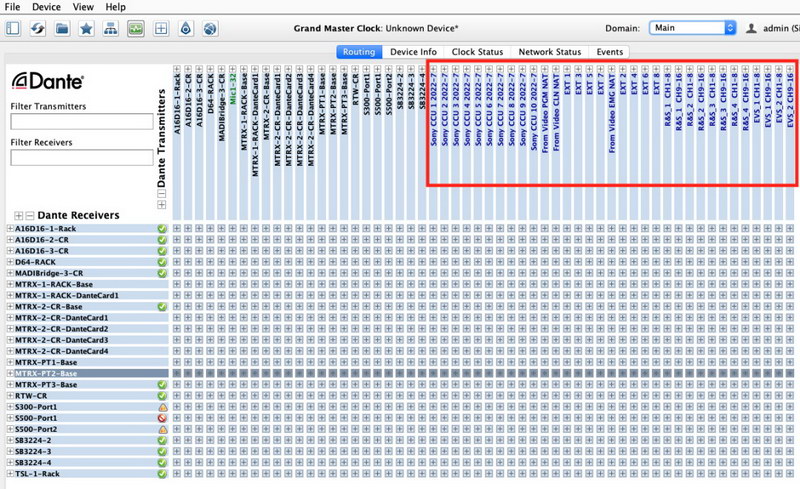Click green check status for MTRX-2-CR-Base receiver
Image resolution: width=800 pixels, height=489 pixels.
pos(162,307)
